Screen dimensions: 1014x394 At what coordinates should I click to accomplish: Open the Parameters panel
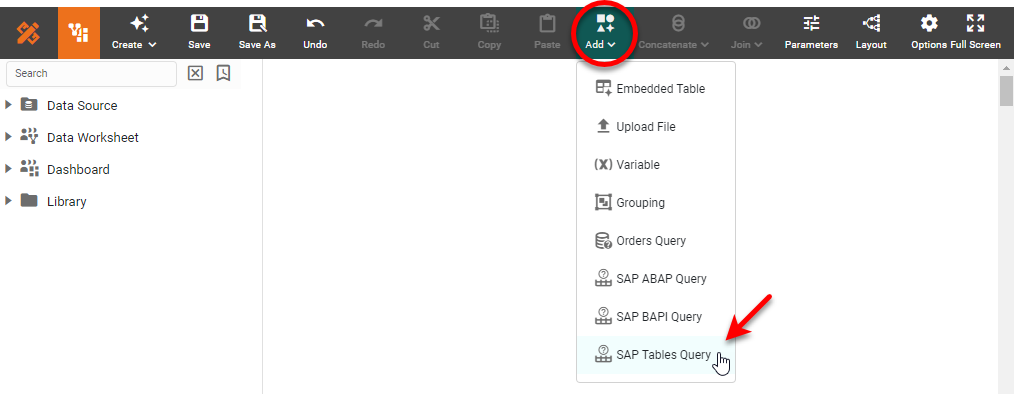(x=812, y=33)
